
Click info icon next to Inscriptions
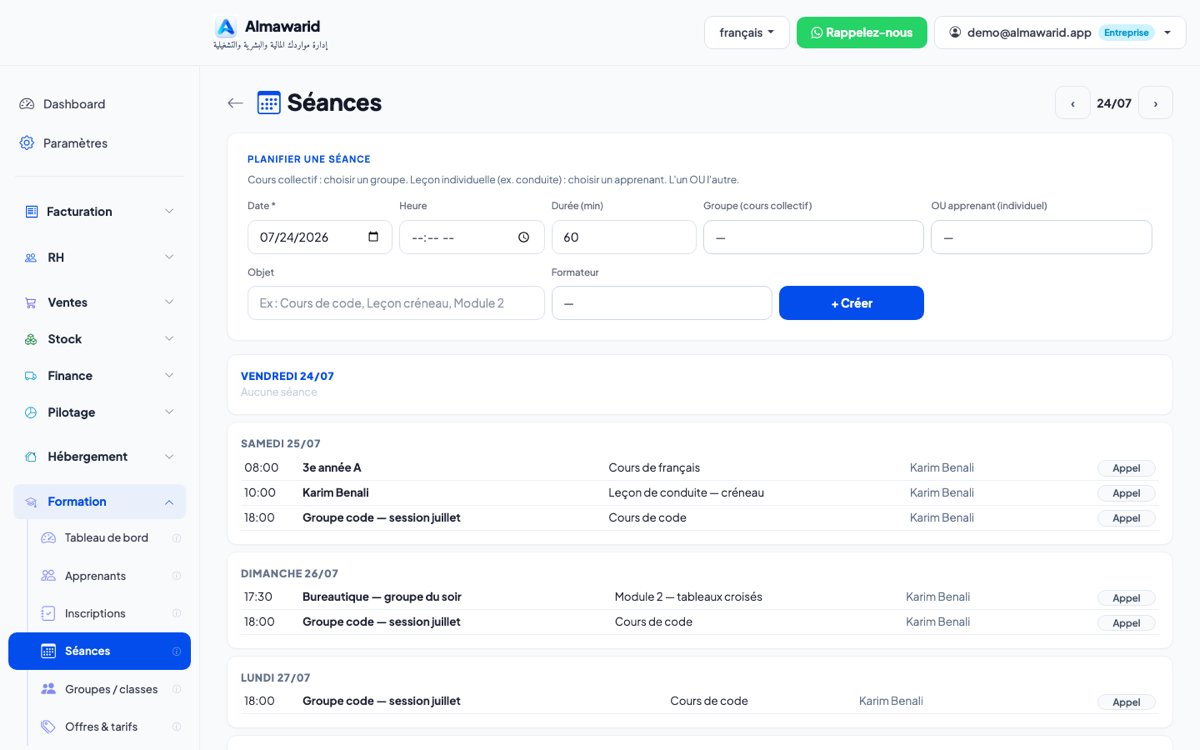(177, 613)
